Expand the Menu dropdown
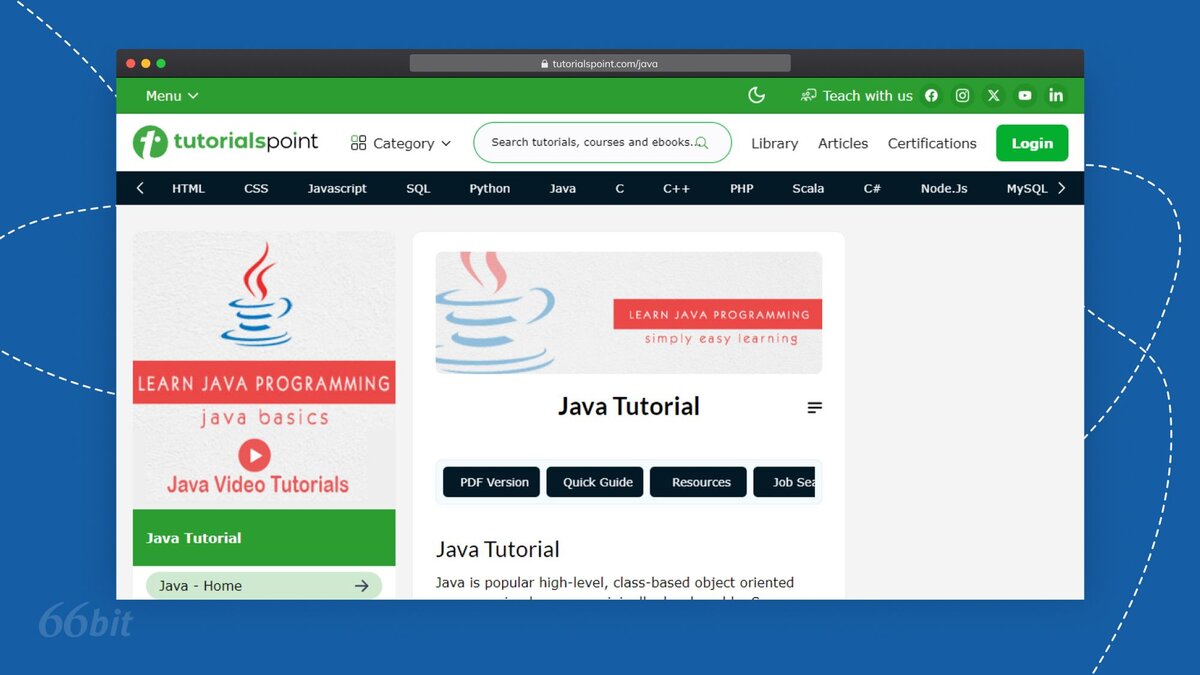 pyautogui.click(x=172, y=96)
